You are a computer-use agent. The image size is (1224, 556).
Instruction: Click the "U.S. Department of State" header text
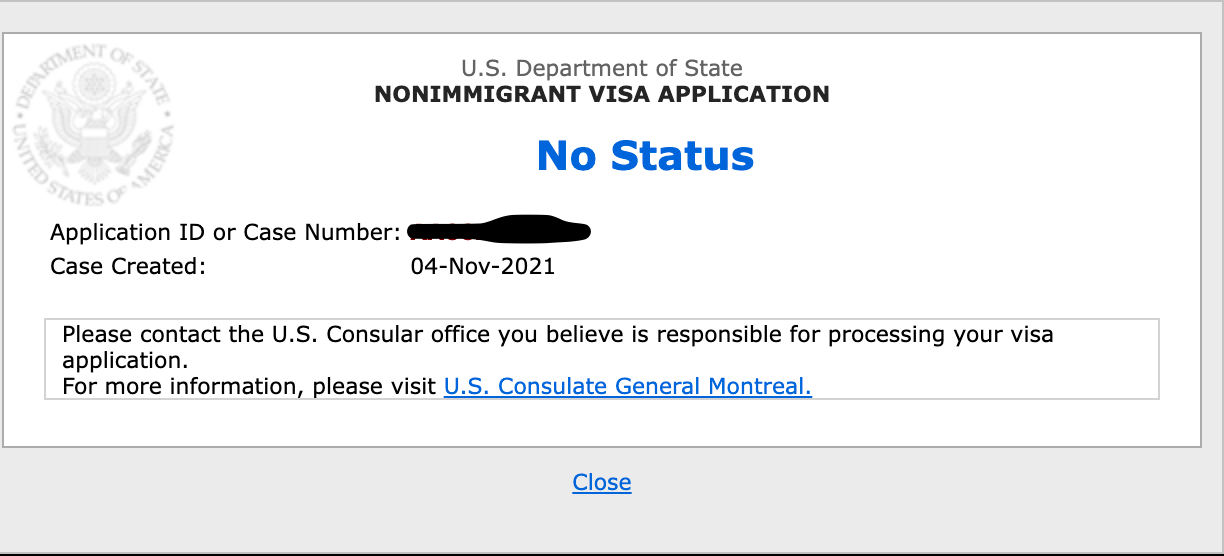click(602, 69)
